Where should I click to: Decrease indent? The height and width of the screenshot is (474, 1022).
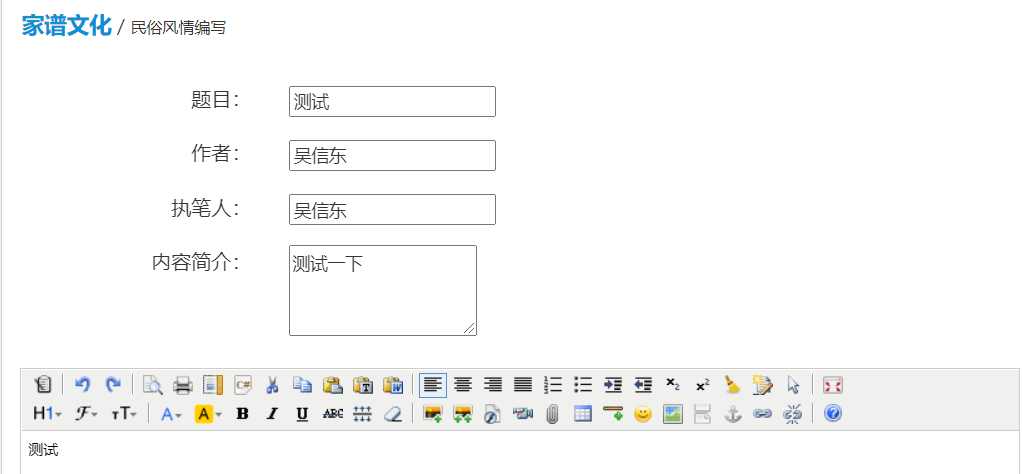coord(643,385)
